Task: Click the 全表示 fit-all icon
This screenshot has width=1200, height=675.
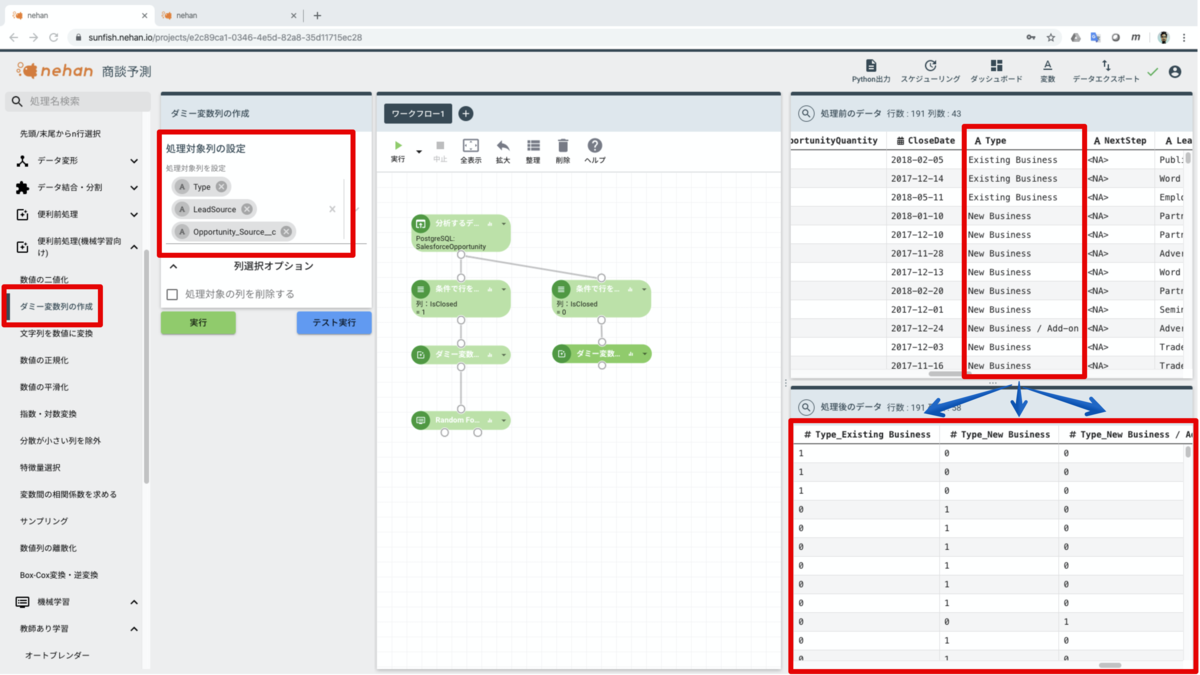Action: tap(471, 146)
